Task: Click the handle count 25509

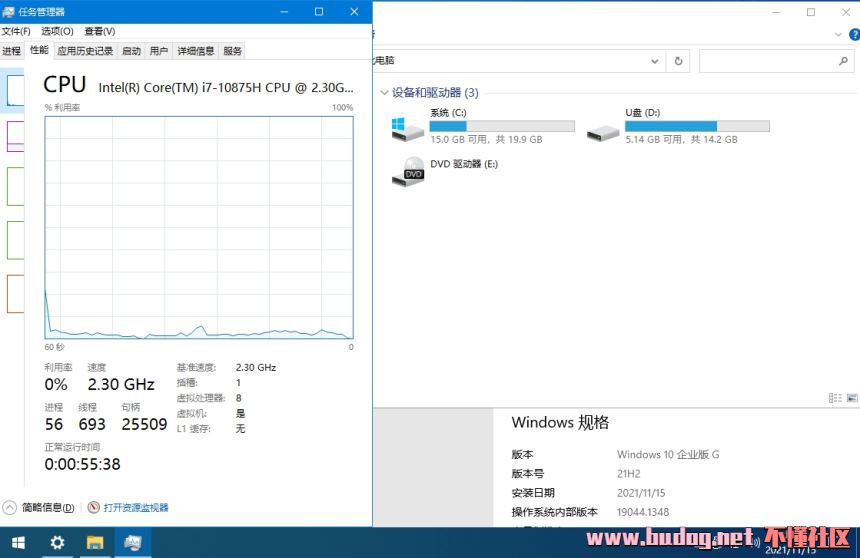Action: coord(144,424)
